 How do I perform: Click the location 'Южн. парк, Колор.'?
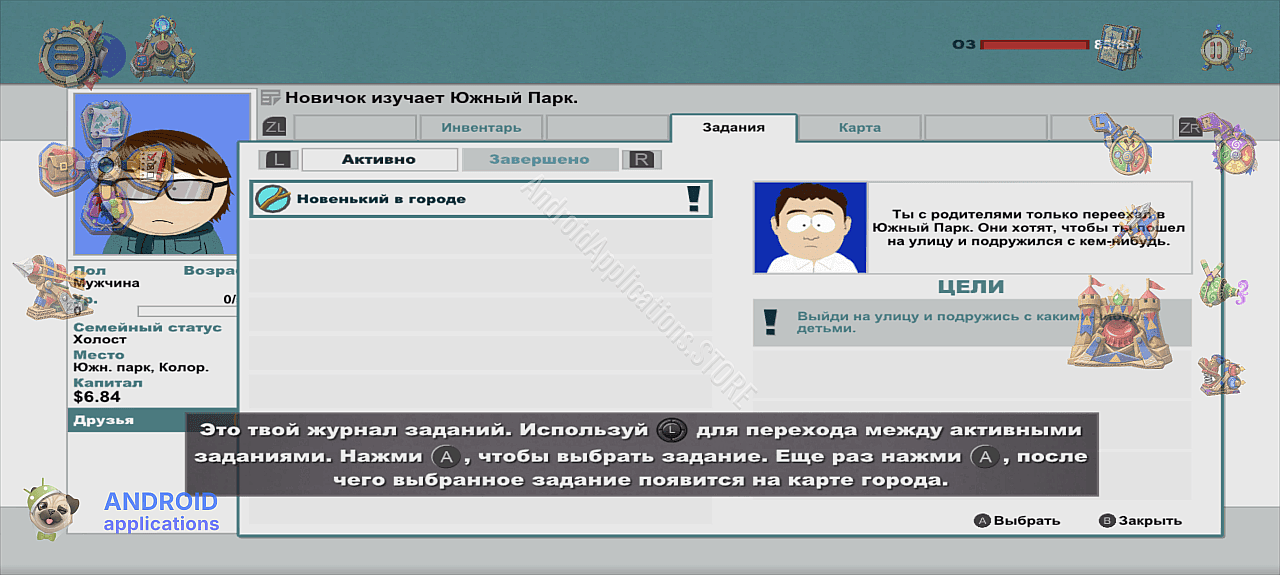click(x=141, y=367)
